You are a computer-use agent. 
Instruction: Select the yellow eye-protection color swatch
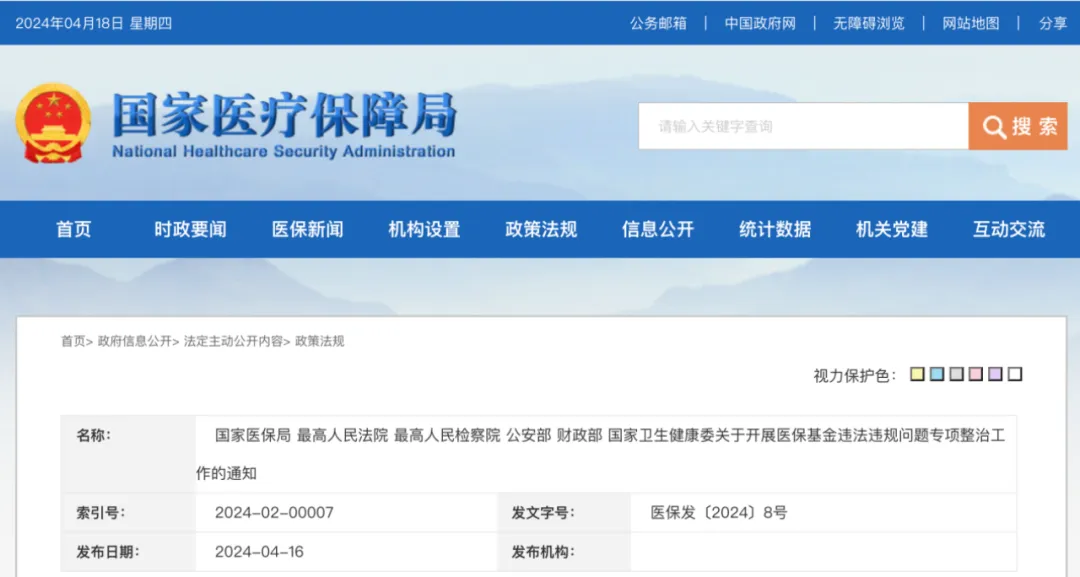tap(917, 375)
